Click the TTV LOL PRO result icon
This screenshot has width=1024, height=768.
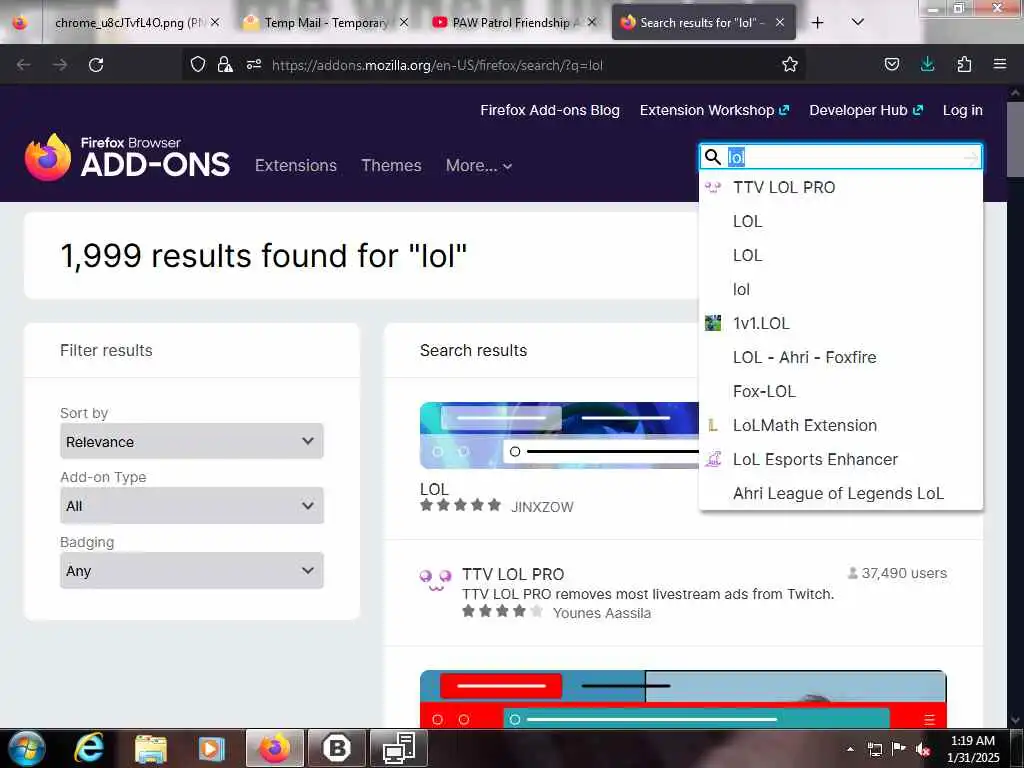435,579
